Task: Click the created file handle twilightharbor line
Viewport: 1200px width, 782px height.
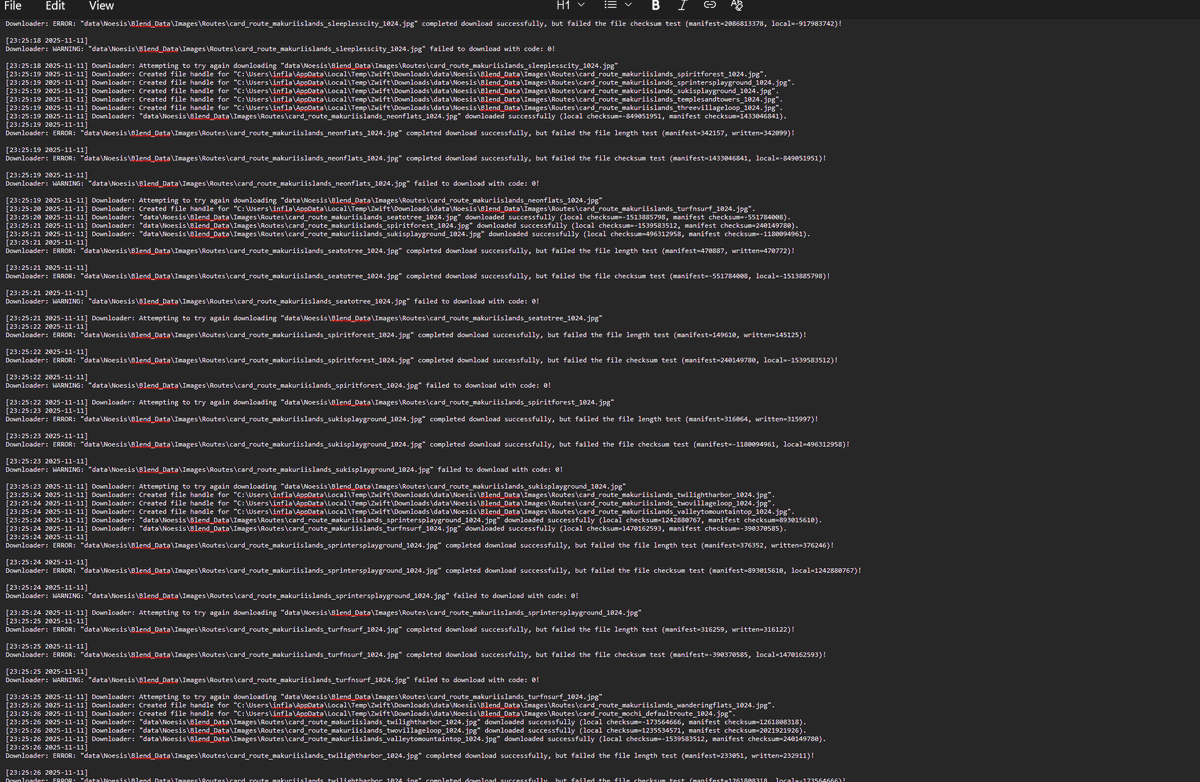Action: [390, 494]
